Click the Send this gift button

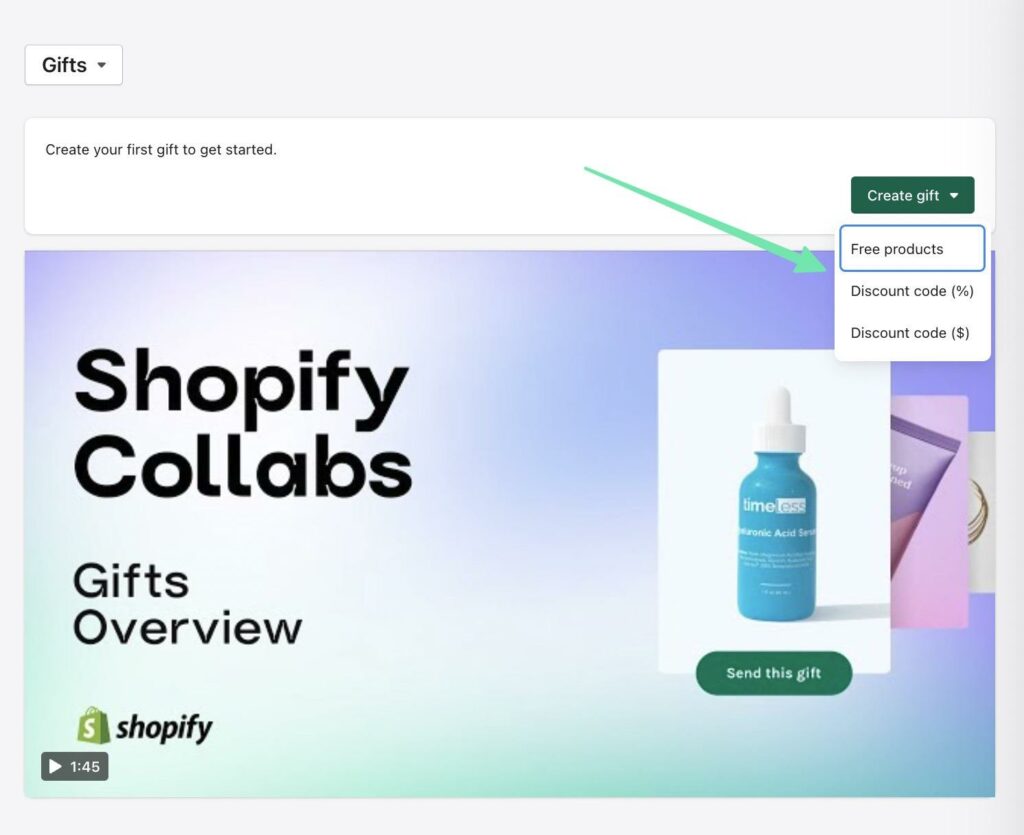click(774, 673)
